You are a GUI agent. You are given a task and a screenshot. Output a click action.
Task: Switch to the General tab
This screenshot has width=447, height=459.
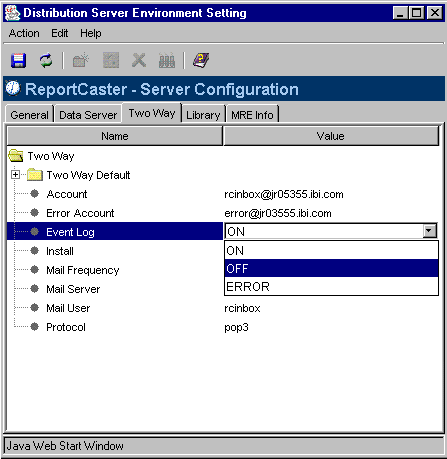point(30,115)
